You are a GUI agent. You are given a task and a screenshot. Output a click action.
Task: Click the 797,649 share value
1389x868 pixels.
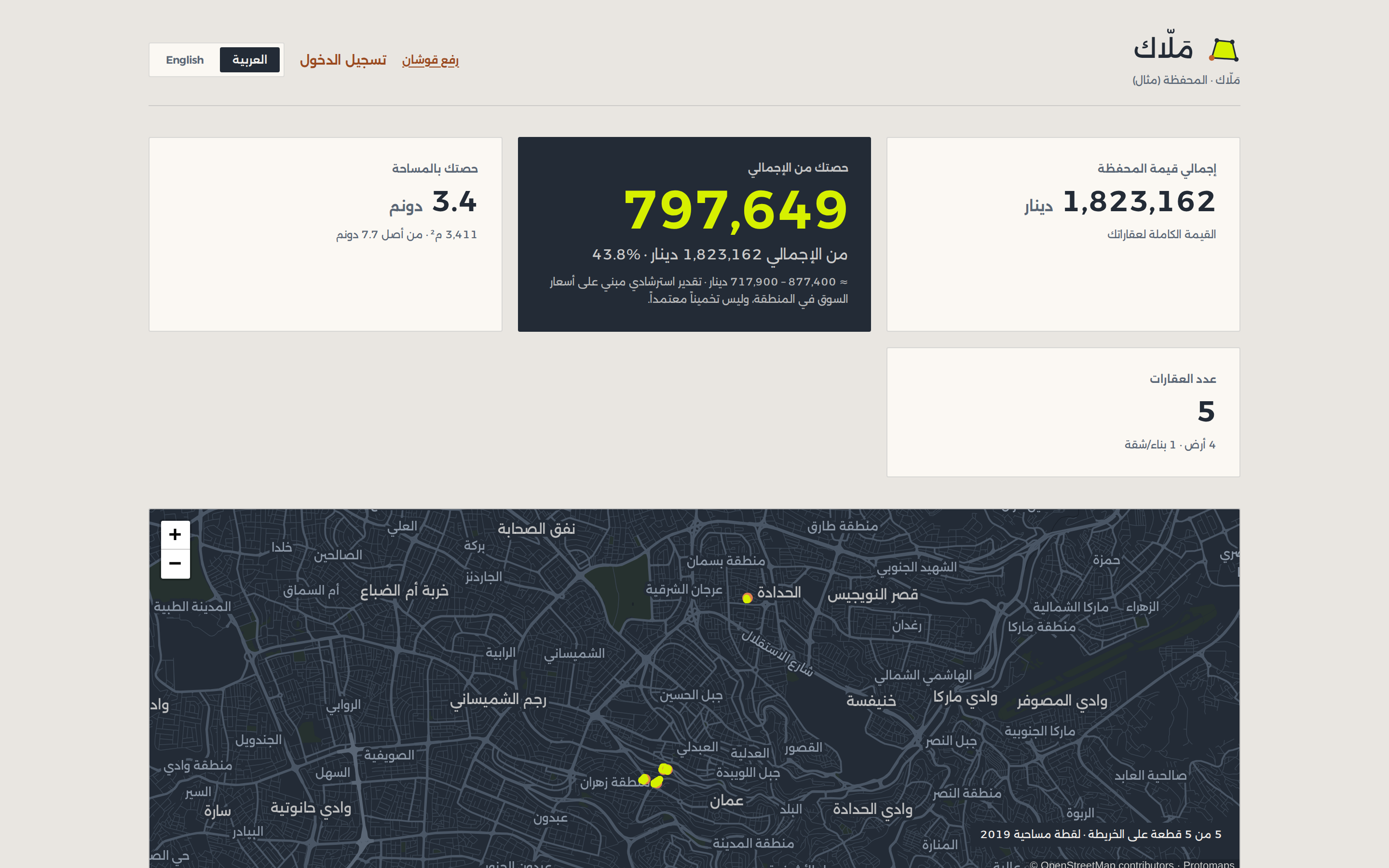tap(736, 210)
